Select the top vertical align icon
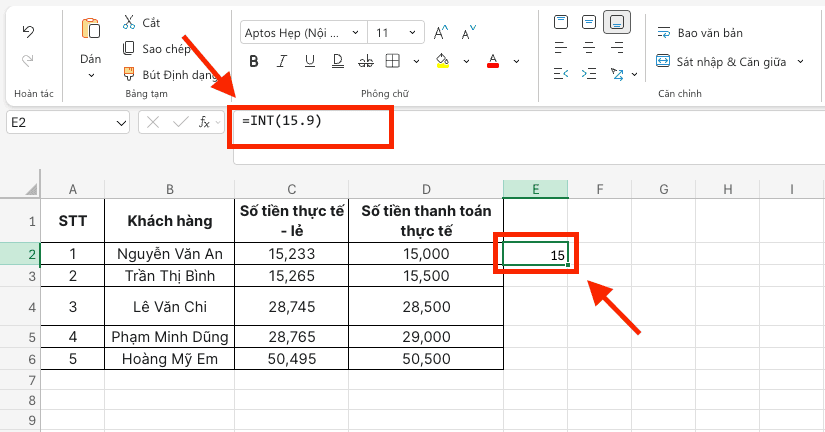 pos(561,22)
